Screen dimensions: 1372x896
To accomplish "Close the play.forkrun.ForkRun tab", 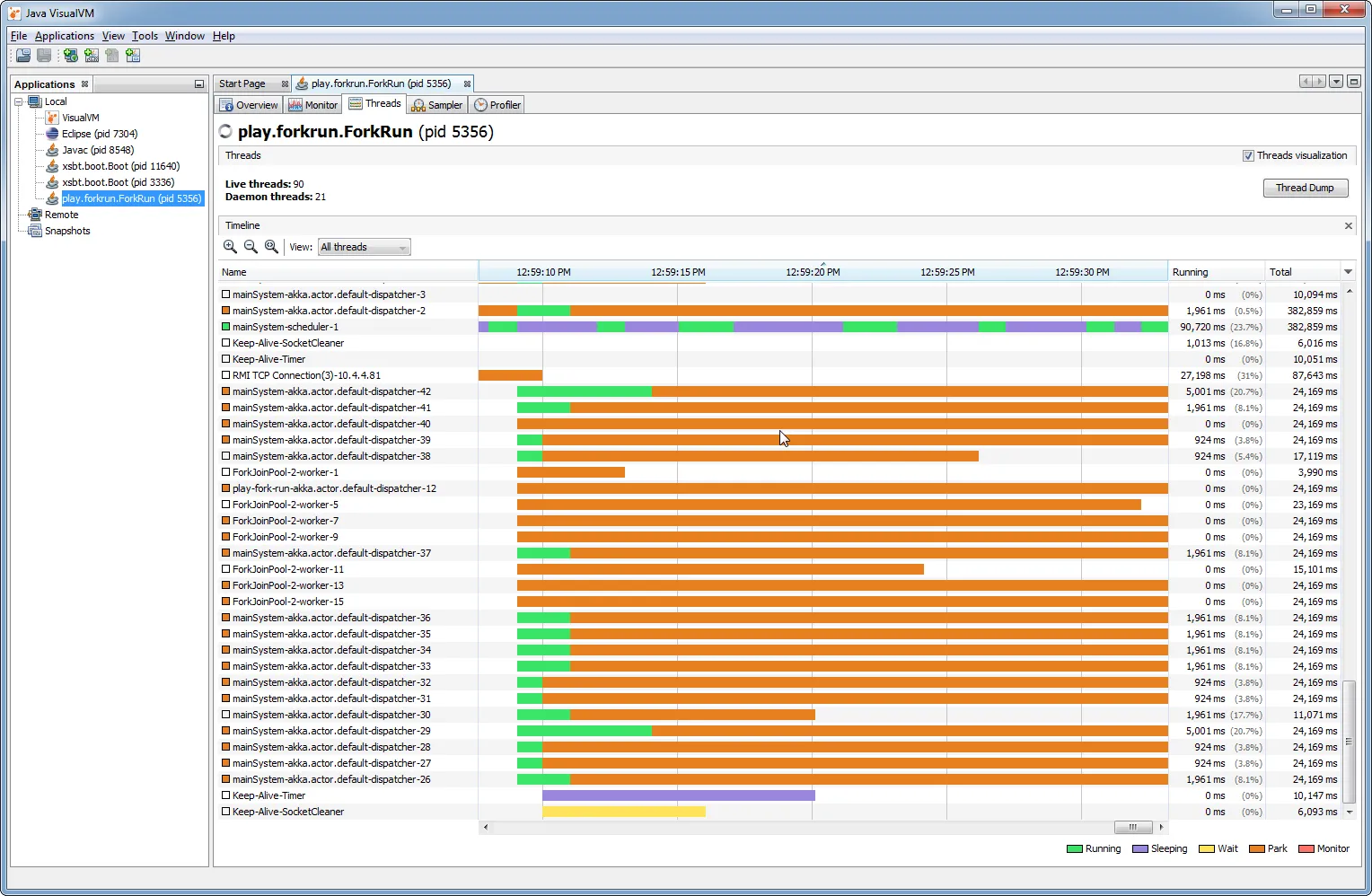I will click(x=467, y=83).
